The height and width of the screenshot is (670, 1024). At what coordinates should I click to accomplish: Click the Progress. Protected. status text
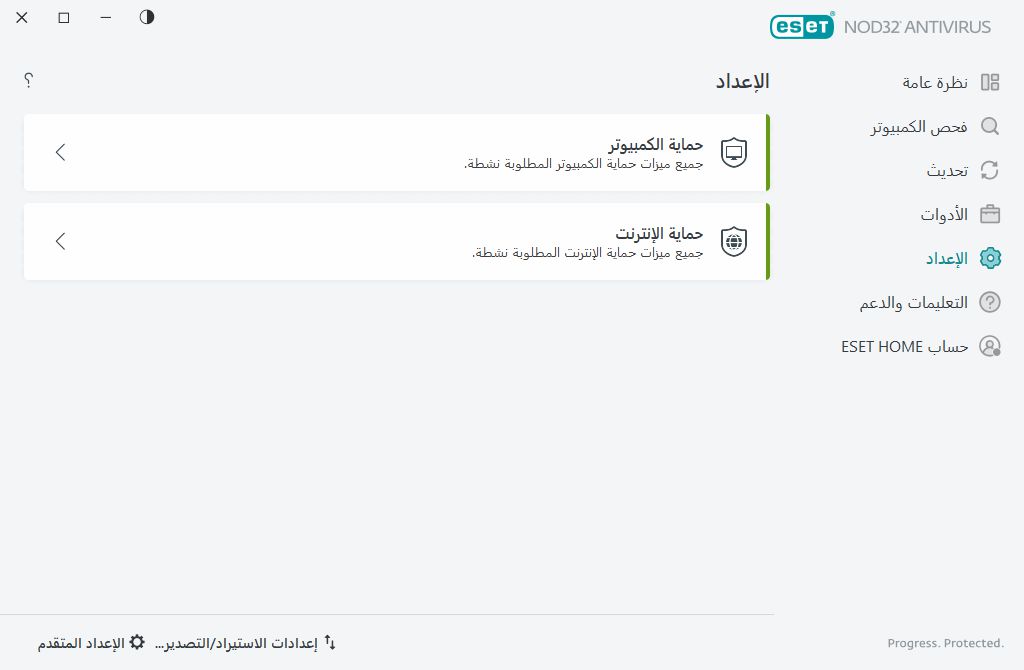944,643
